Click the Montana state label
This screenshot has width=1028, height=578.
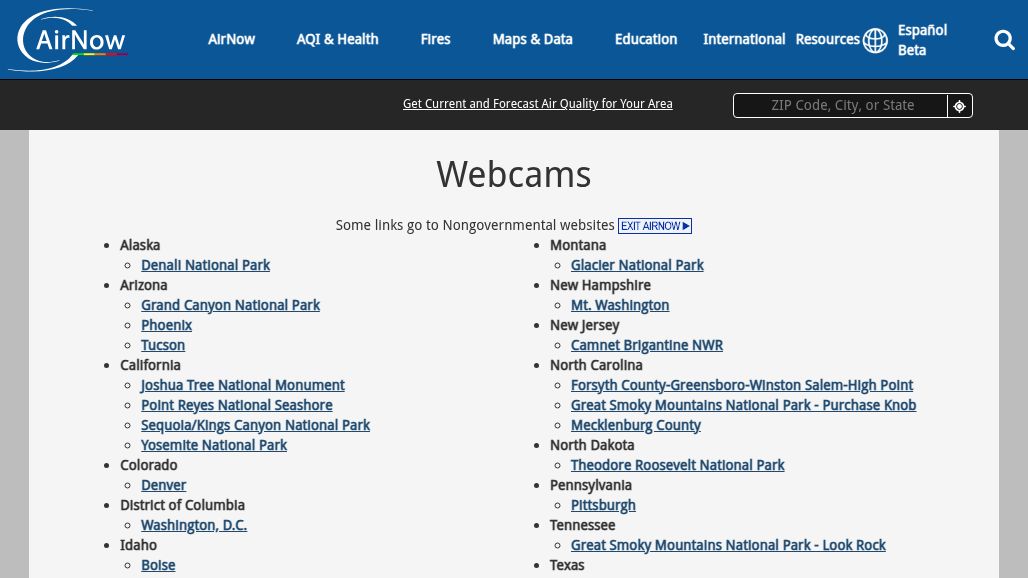(x=578, y=245)
